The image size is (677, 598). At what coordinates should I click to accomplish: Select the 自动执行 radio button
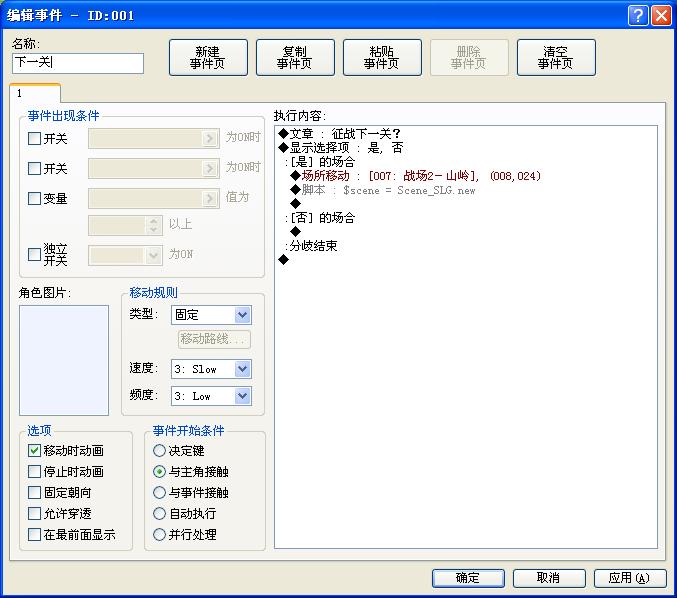[159, 513]
